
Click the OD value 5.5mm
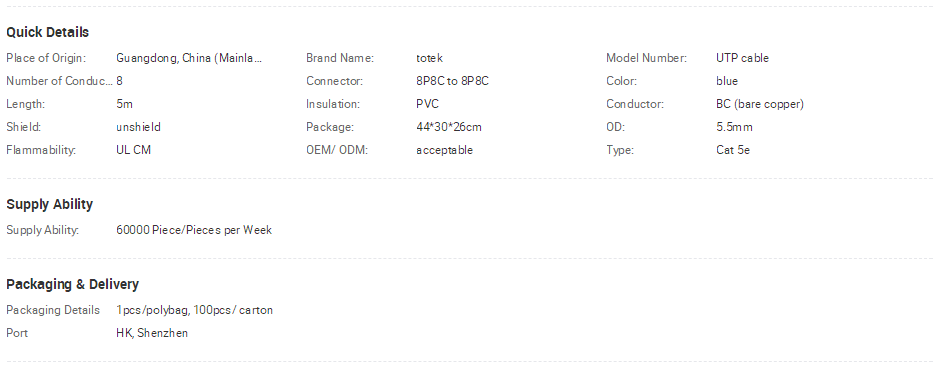(734, 127)
